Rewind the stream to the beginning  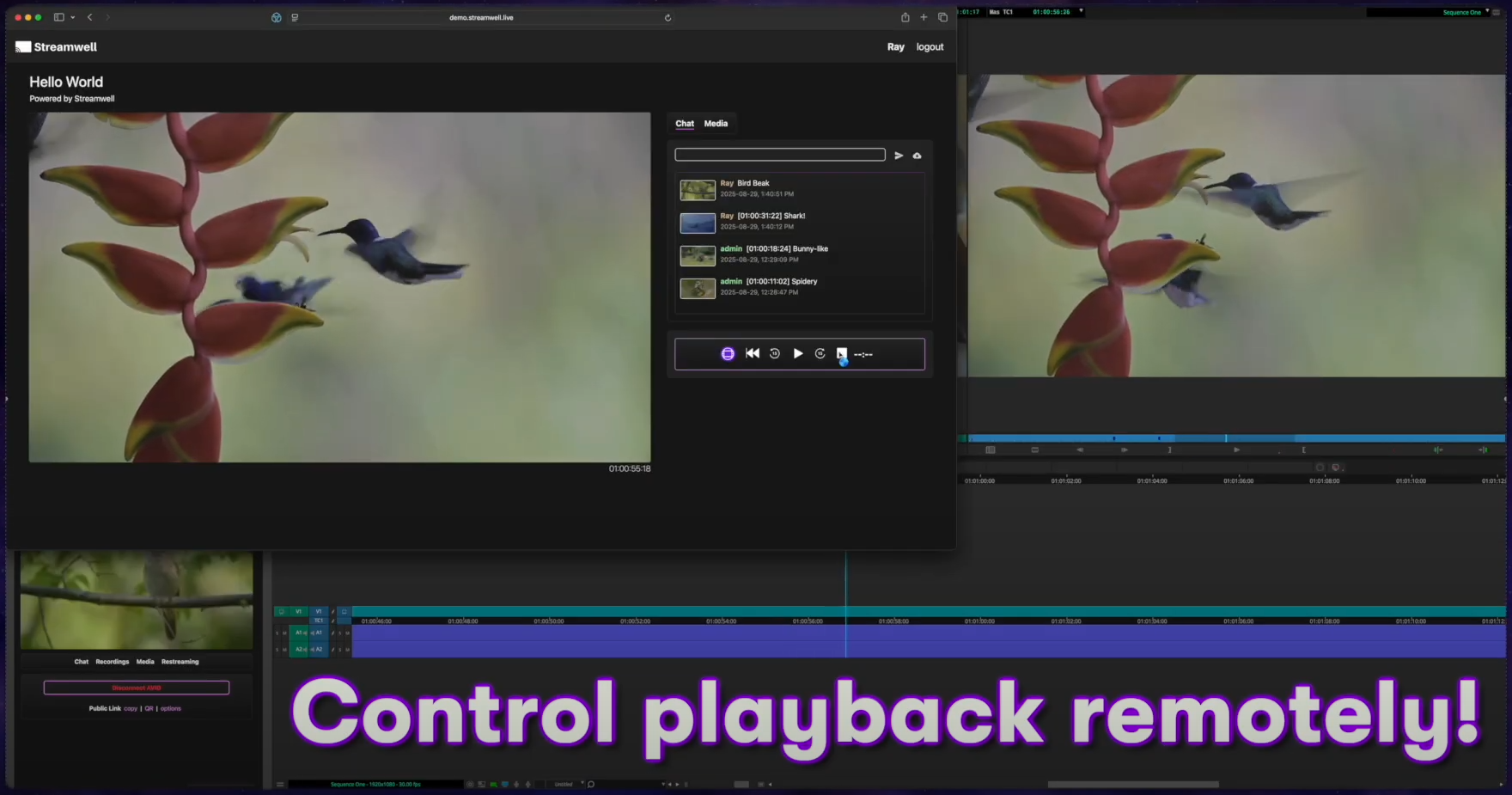point(753,353)
